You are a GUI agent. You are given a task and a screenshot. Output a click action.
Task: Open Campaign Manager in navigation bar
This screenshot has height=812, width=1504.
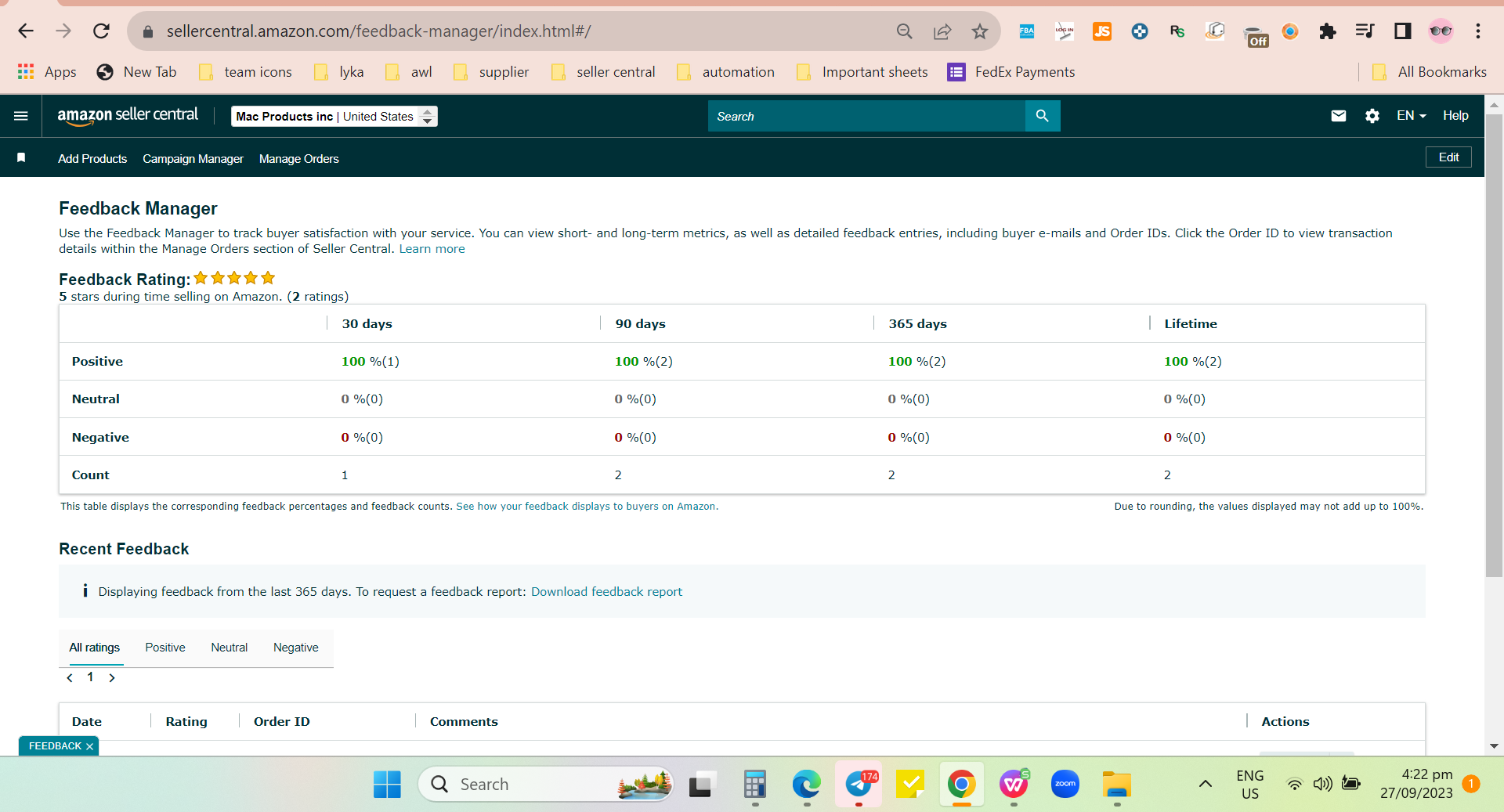pyautogui.click(x=193, y=159)
